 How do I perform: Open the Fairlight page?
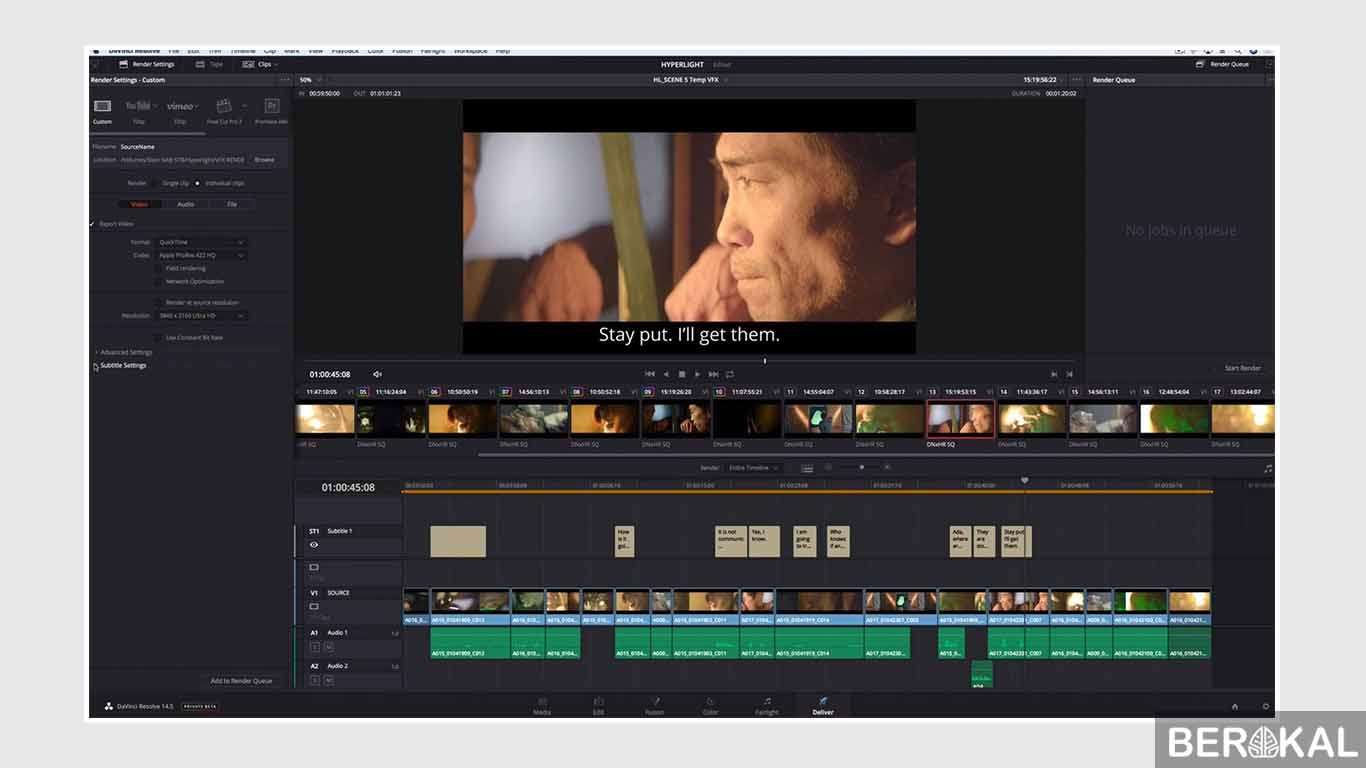click(x=766, y=705)
